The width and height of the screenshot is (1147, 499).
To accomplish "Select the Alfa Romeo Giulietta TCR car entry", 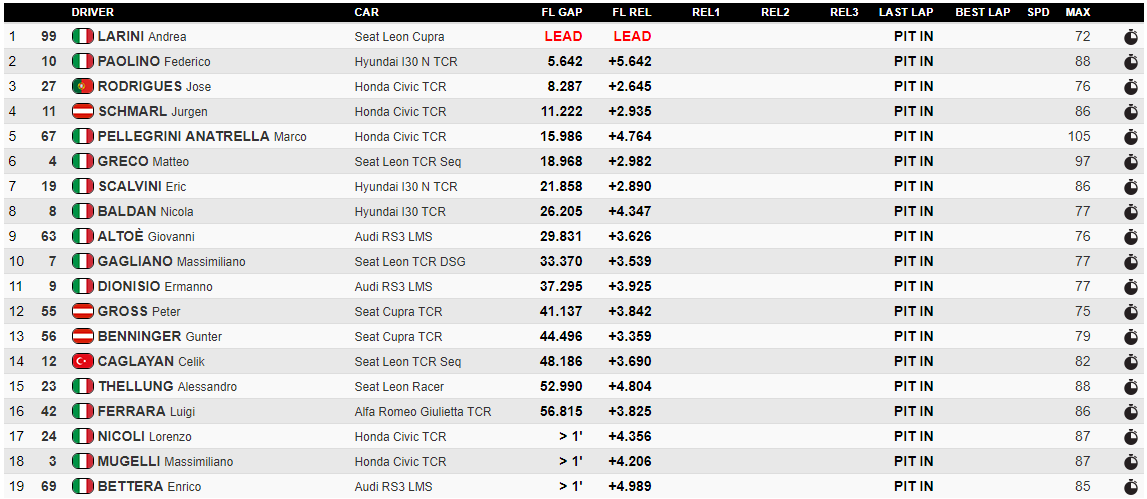I will [x=423, y=412].
